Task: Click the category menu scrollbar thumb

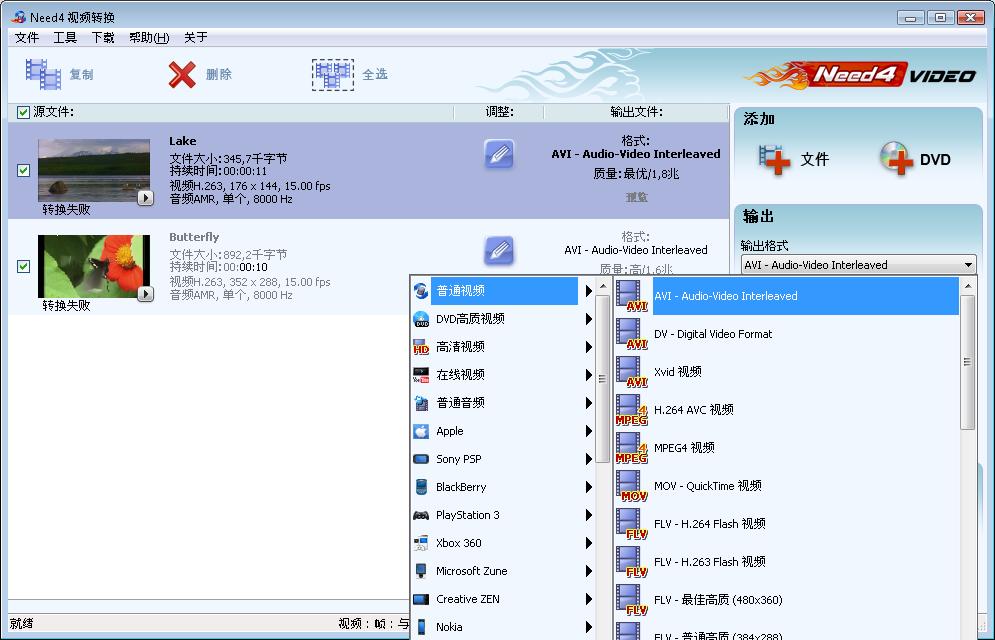Action: coord(603,379)
